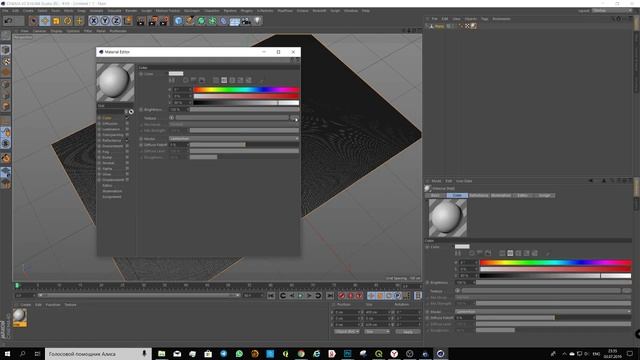Viewport: 640px width, 360px height.
Task: Select the Live Selection tool
Action: (x=33, y=21)
